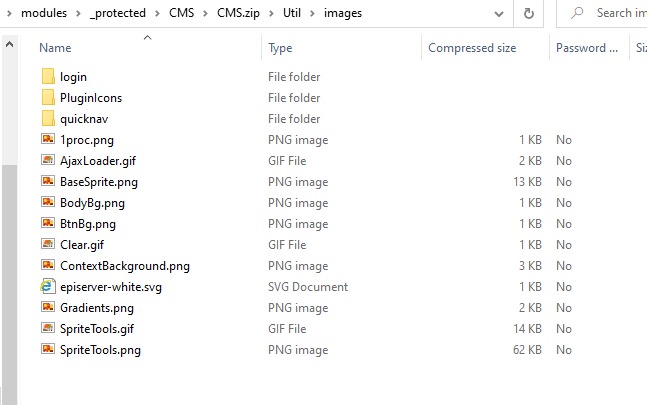
Task: Sort files by Name column header
Action: (x=55, y=48)
